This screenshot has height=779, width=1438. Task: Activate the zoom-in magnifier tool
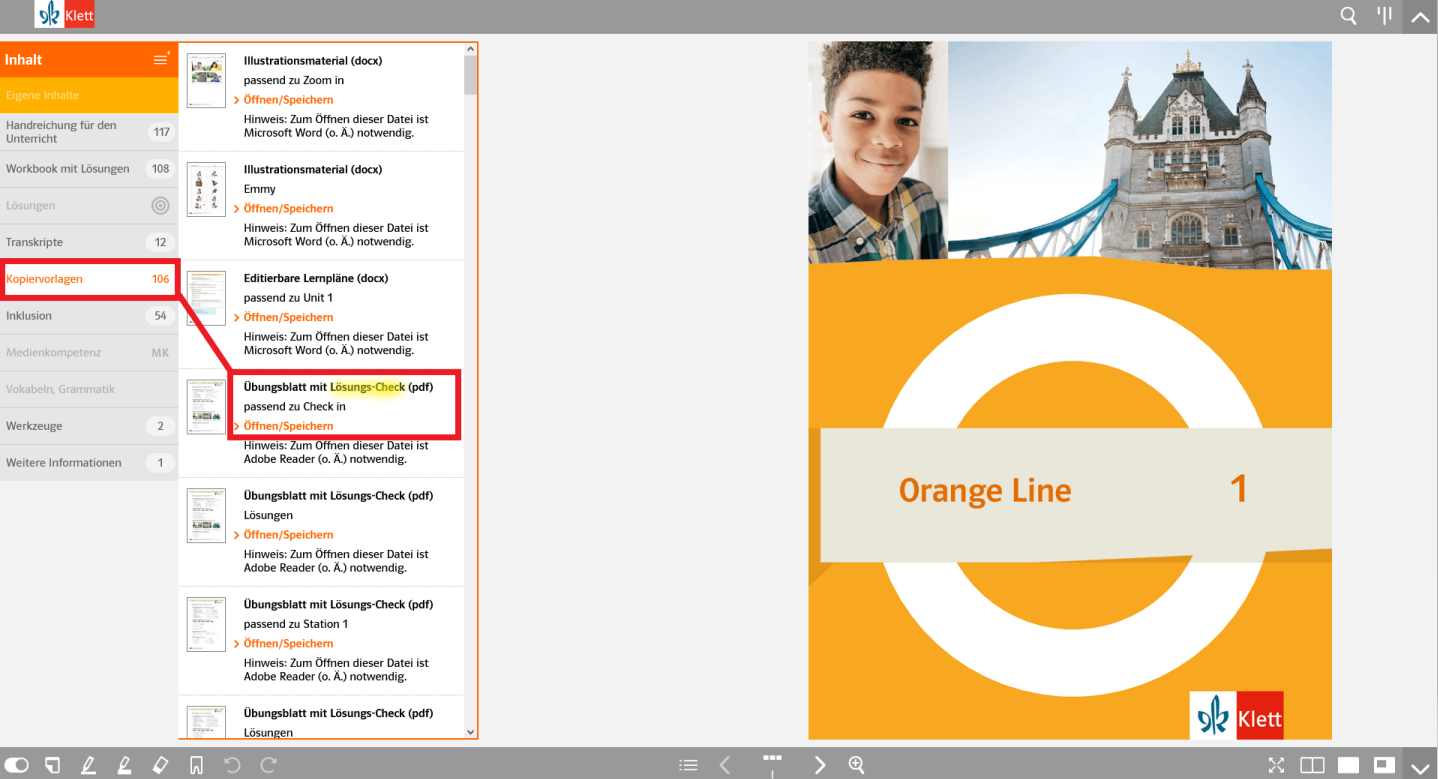click(856, 765)
